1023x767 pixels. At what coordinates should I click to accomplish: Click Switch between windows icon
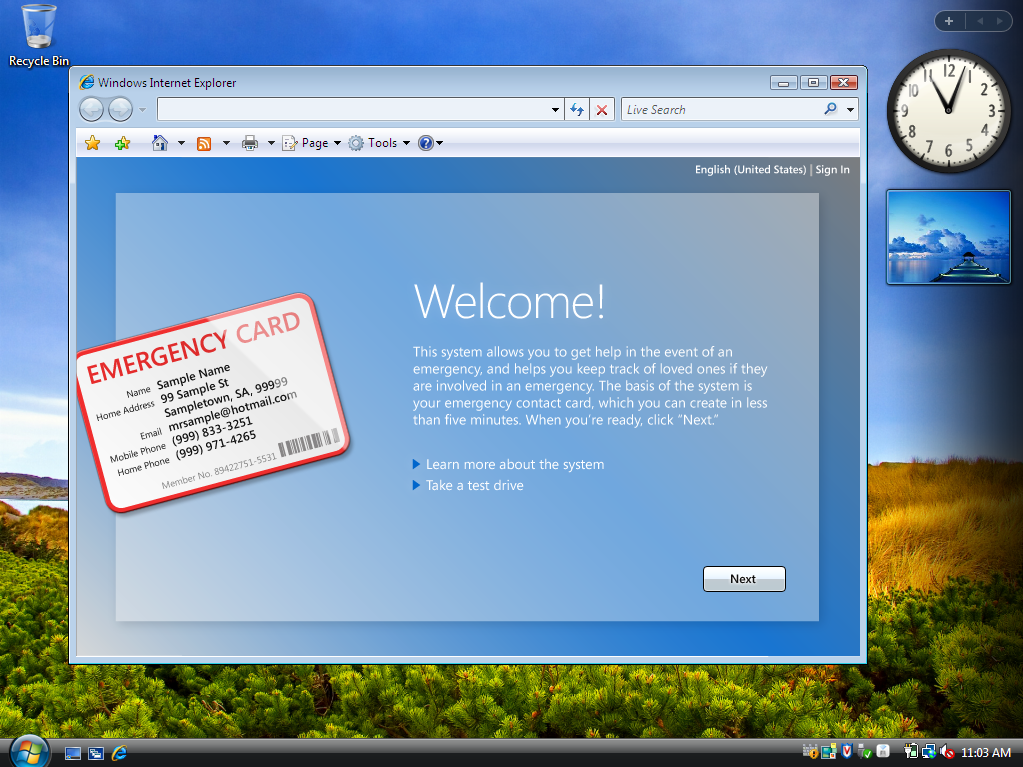96,753
